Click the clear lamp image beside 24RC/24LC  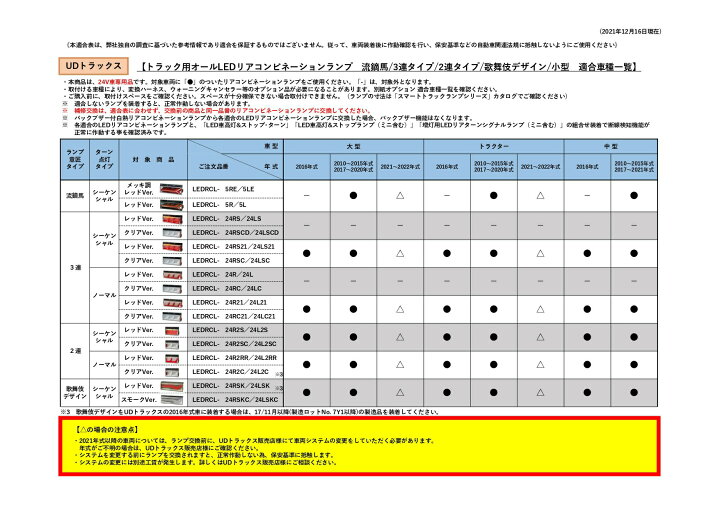click(x=172, y=288)
